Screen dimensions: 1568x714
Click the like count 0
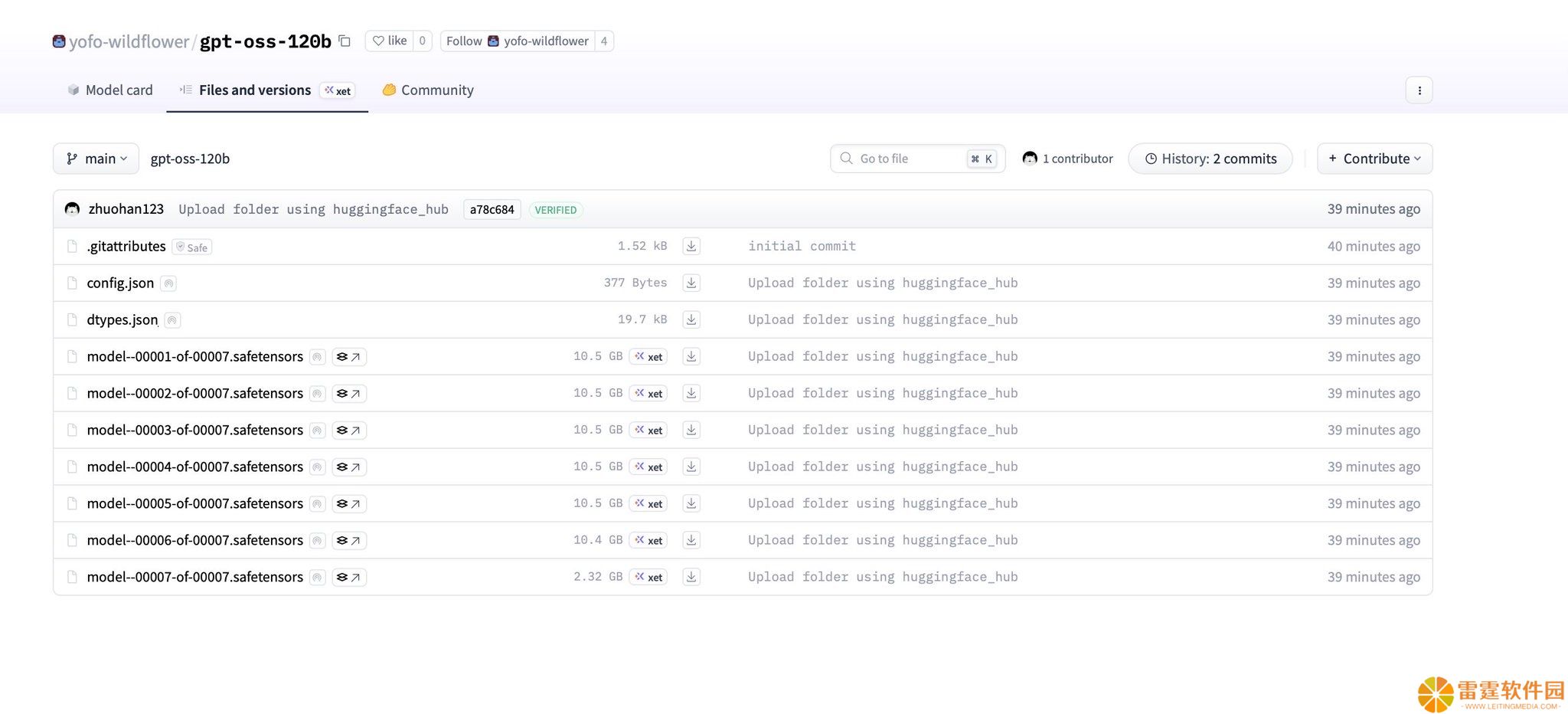pyautogui.click(x=423, y=41)
